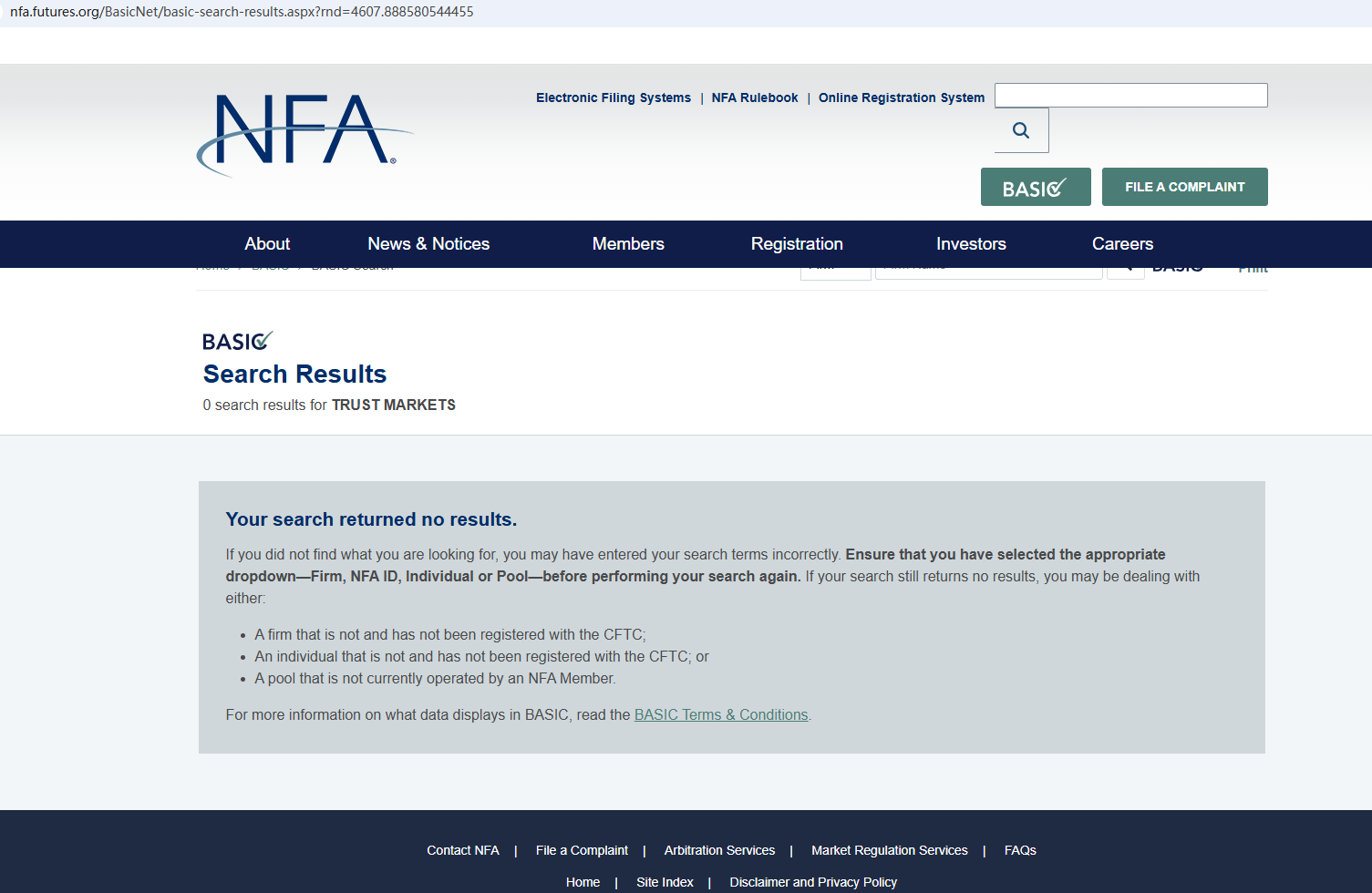This screenshot has width=1372, height=893.
Task: Click the Search Results heading
Action: coord(294,375)
